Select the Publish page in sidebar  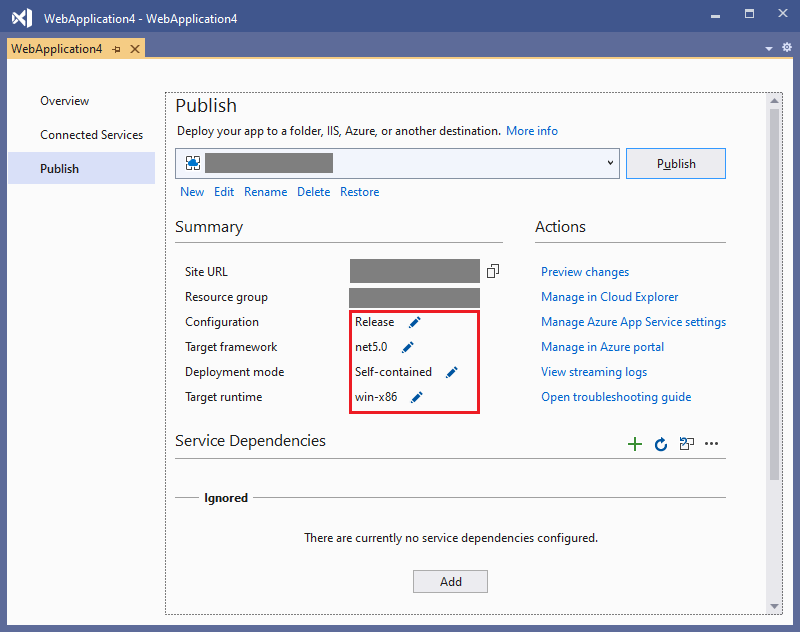(82, 168)
